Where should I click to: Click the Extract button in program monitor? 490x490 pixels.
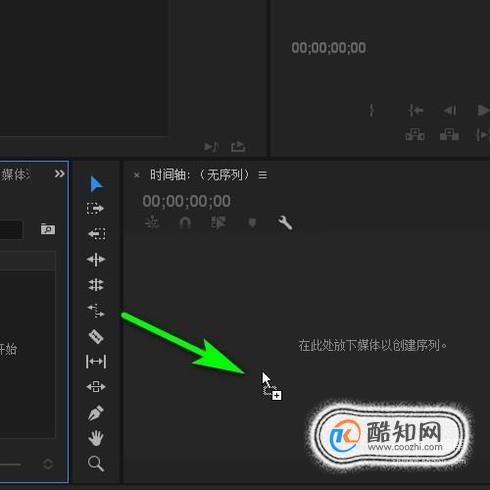[x=449, y=135]
